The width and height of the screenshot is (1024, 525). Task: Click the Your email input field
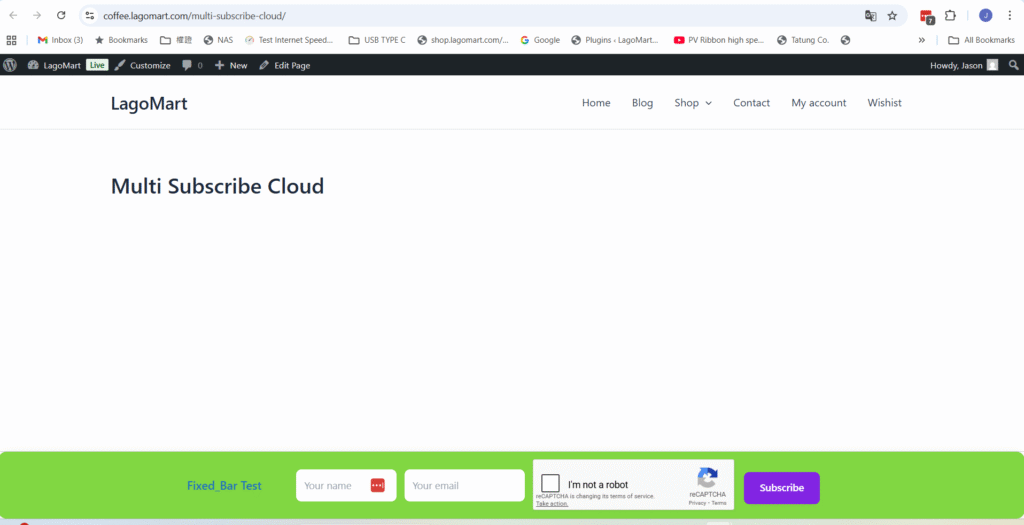[464, 486]
